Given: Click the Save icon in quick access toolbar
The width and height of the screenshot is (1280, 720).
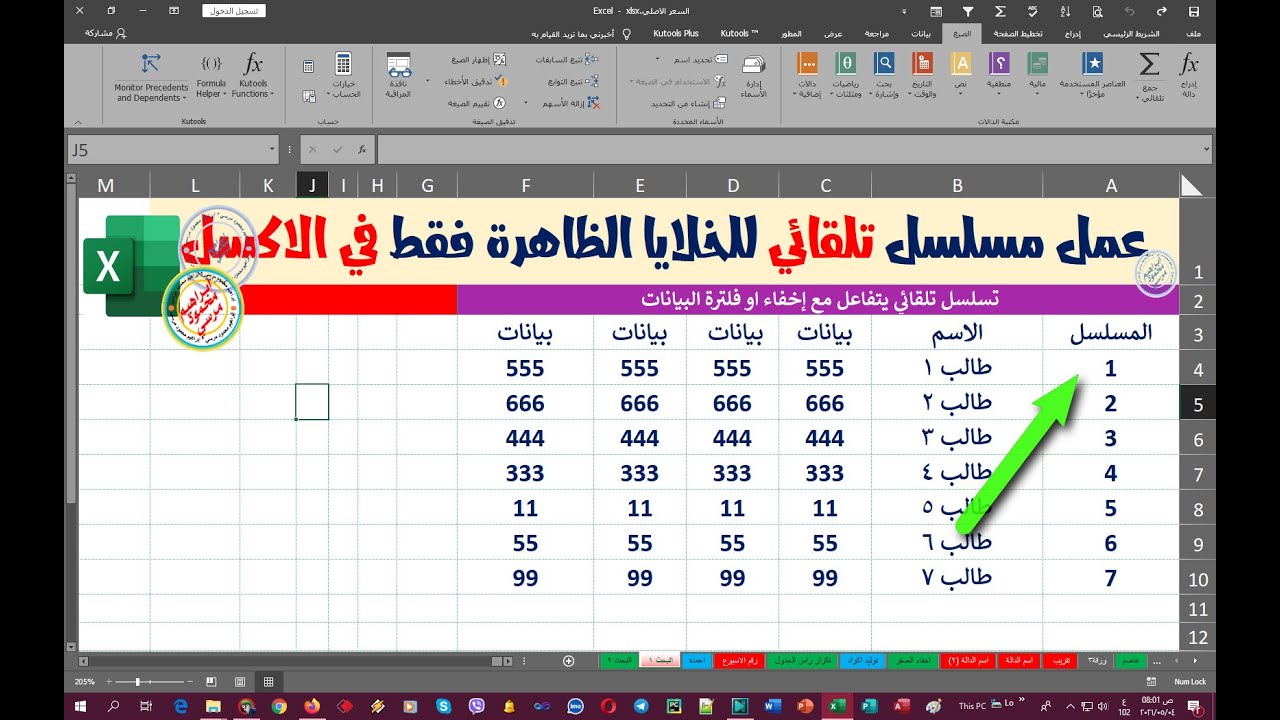Looking at the screenshot, I should pyautogui.click(x=1193, y=11).
